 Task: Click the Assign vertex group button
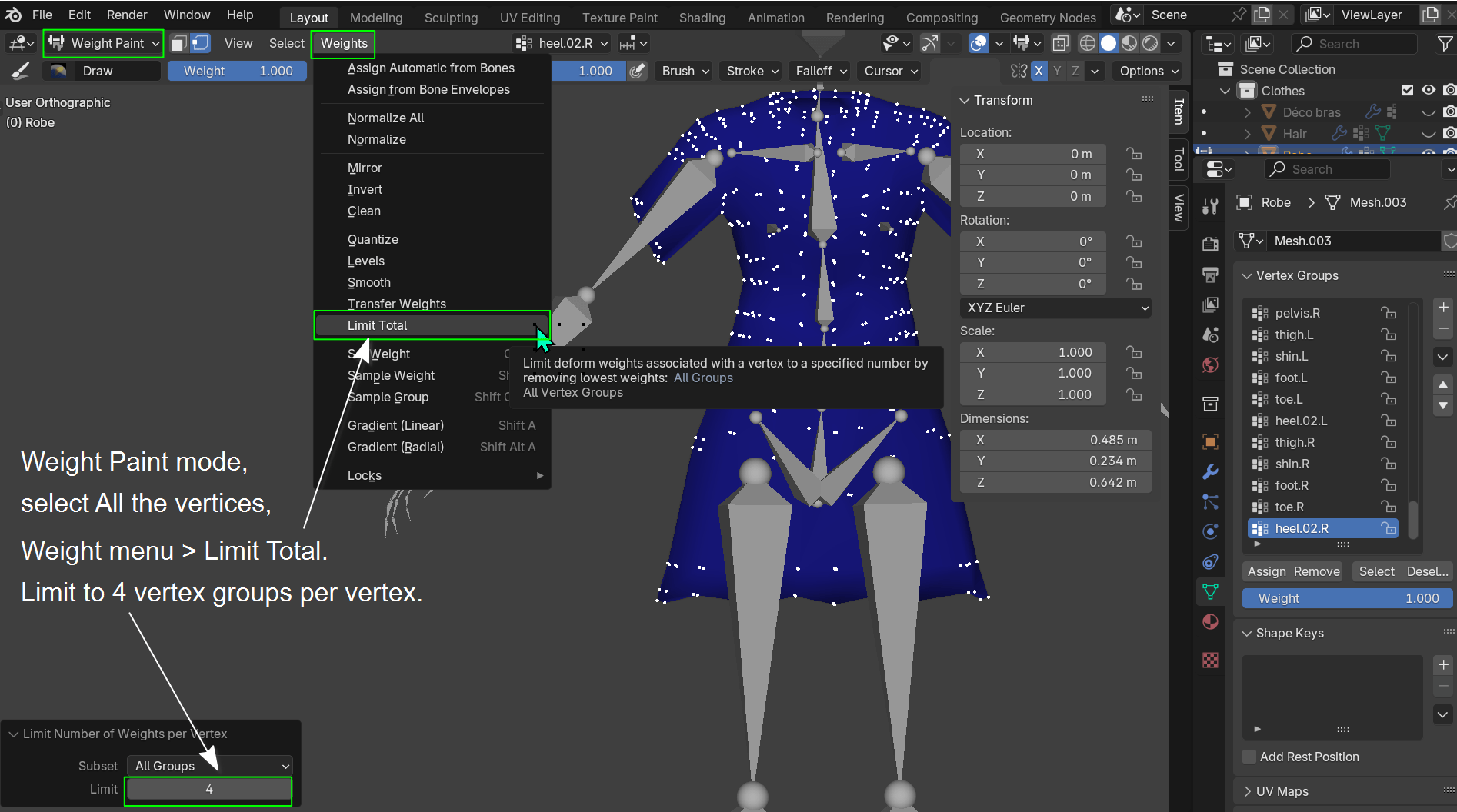click(1266, 571)
